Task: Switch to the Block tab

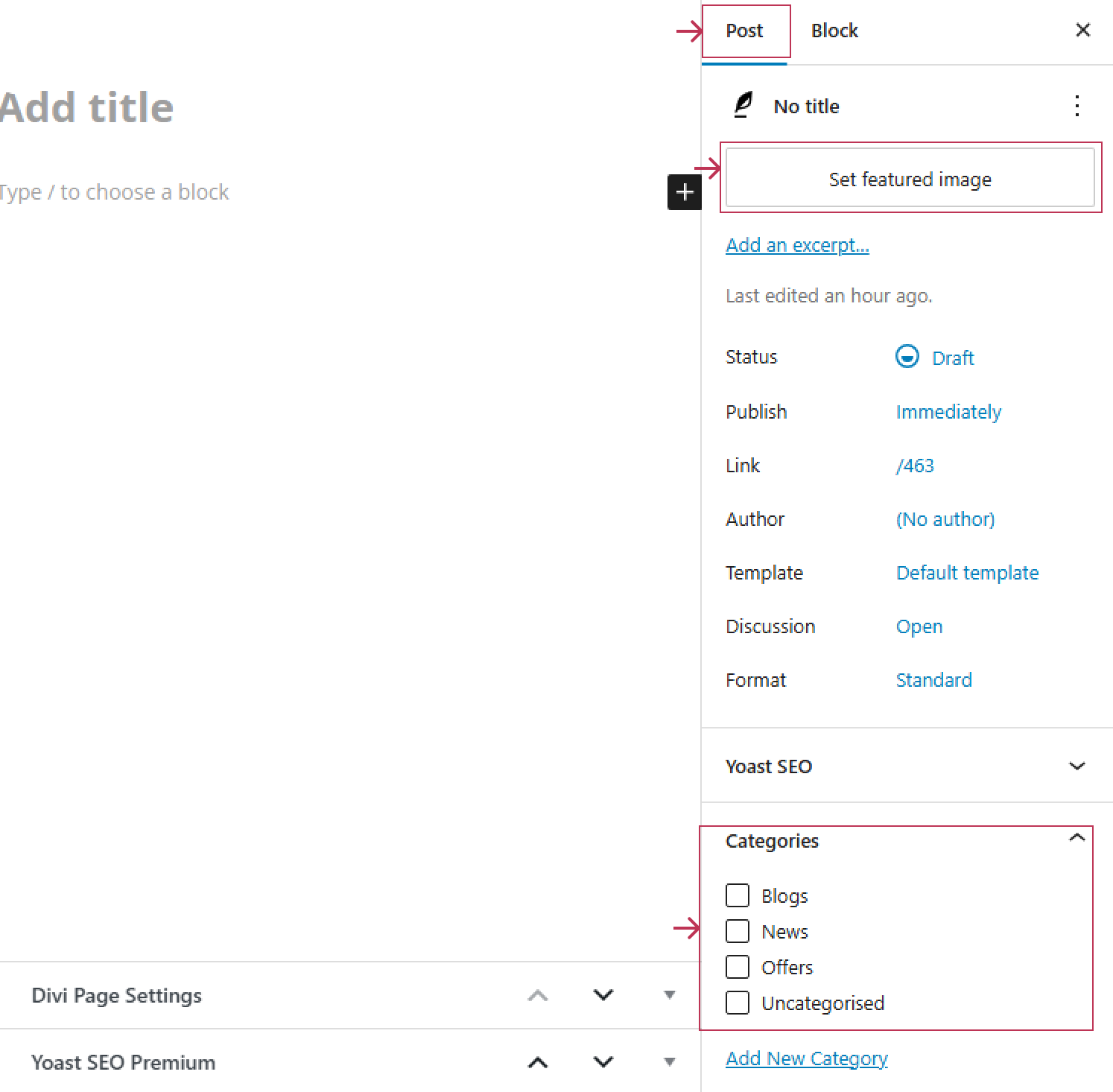Action: pyautogui.click(x=834, y=31)
